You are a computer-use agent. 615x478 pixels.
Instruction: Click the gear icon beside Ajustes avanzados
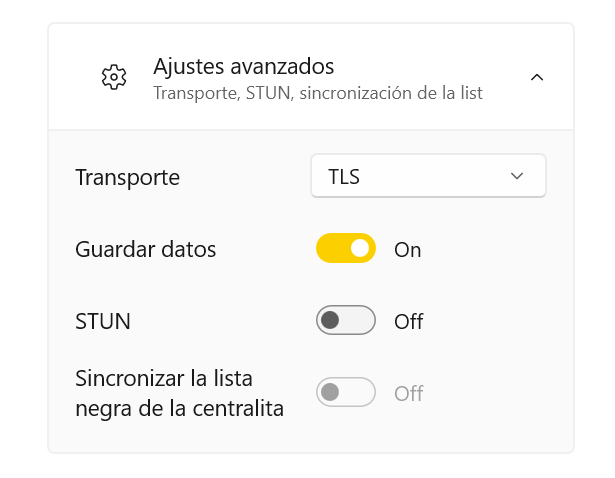pyautogui.click(x=114, y=77)
